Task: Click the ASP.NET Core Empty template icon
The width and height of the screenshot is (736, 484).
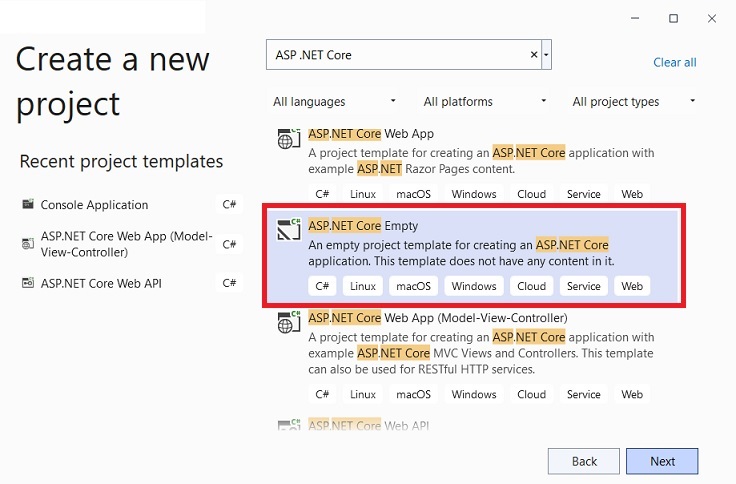Action: click(289, 229)
